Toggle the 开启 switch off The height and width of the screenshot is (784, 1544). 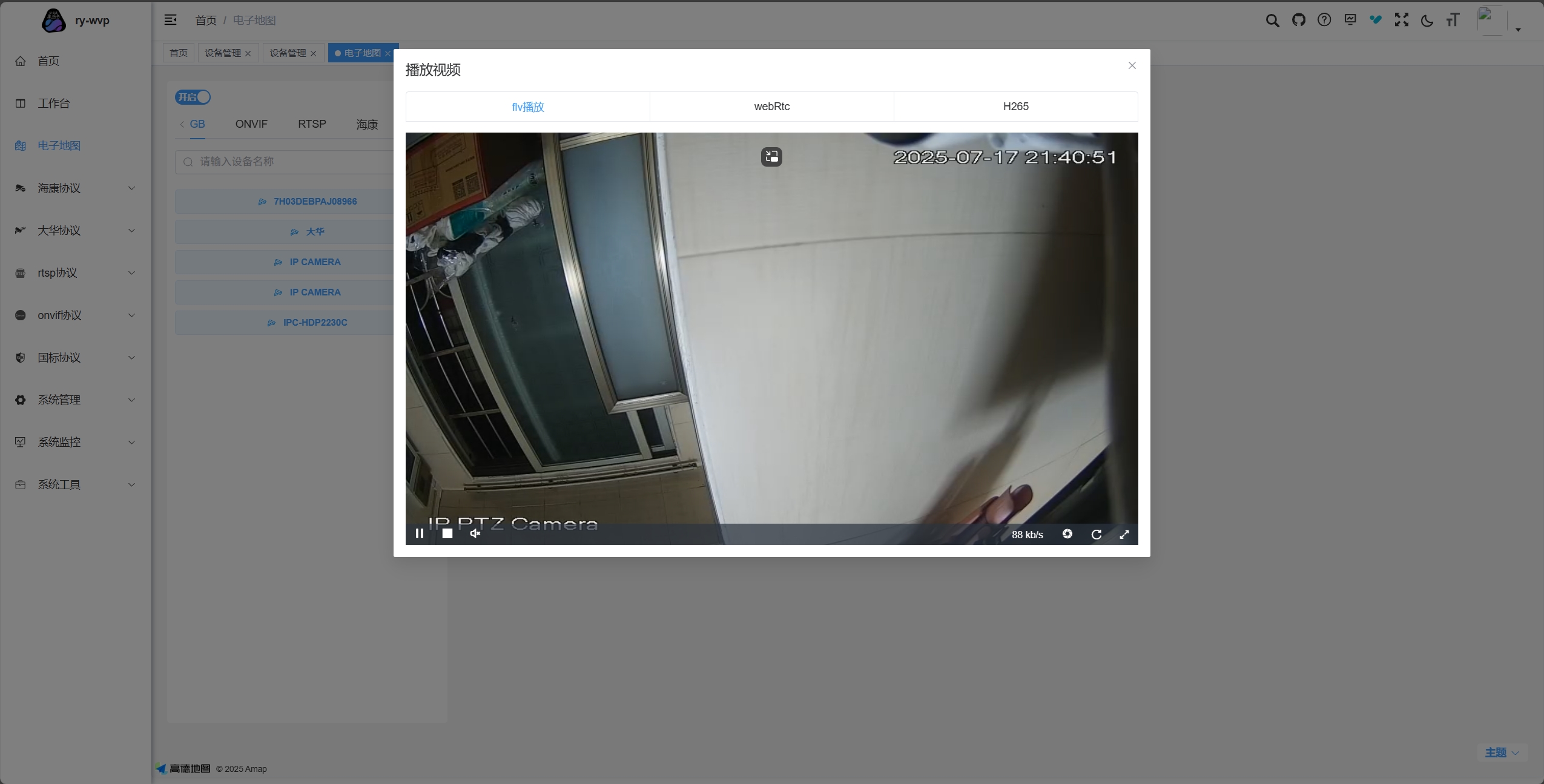[x=193, y=97]
